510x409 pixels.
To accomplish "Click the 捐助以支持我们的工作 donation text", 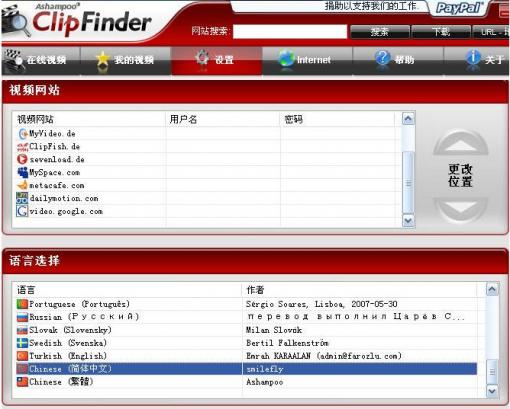I will [x=371, y=6].
